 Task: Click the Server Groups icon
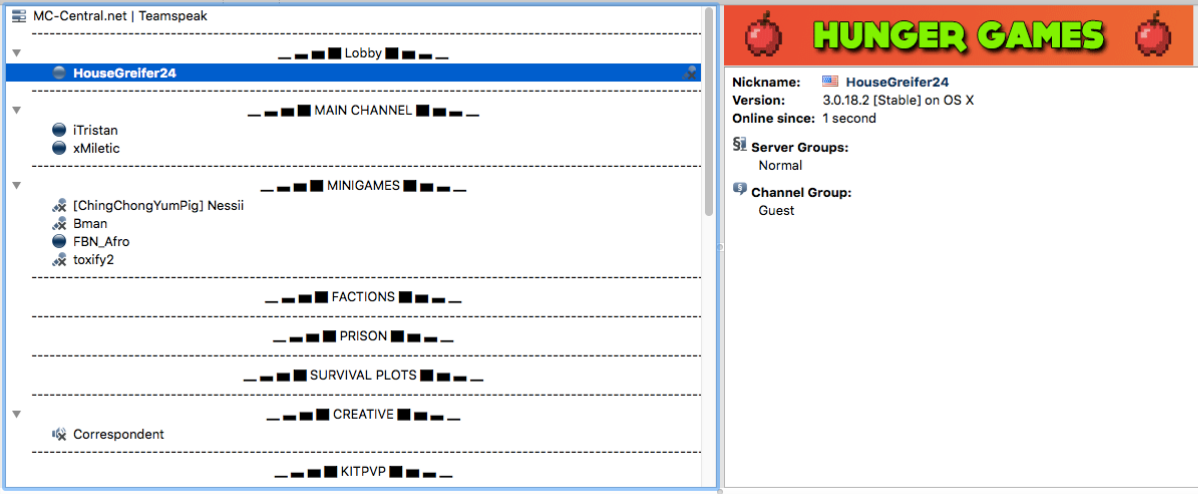[740, 146]
